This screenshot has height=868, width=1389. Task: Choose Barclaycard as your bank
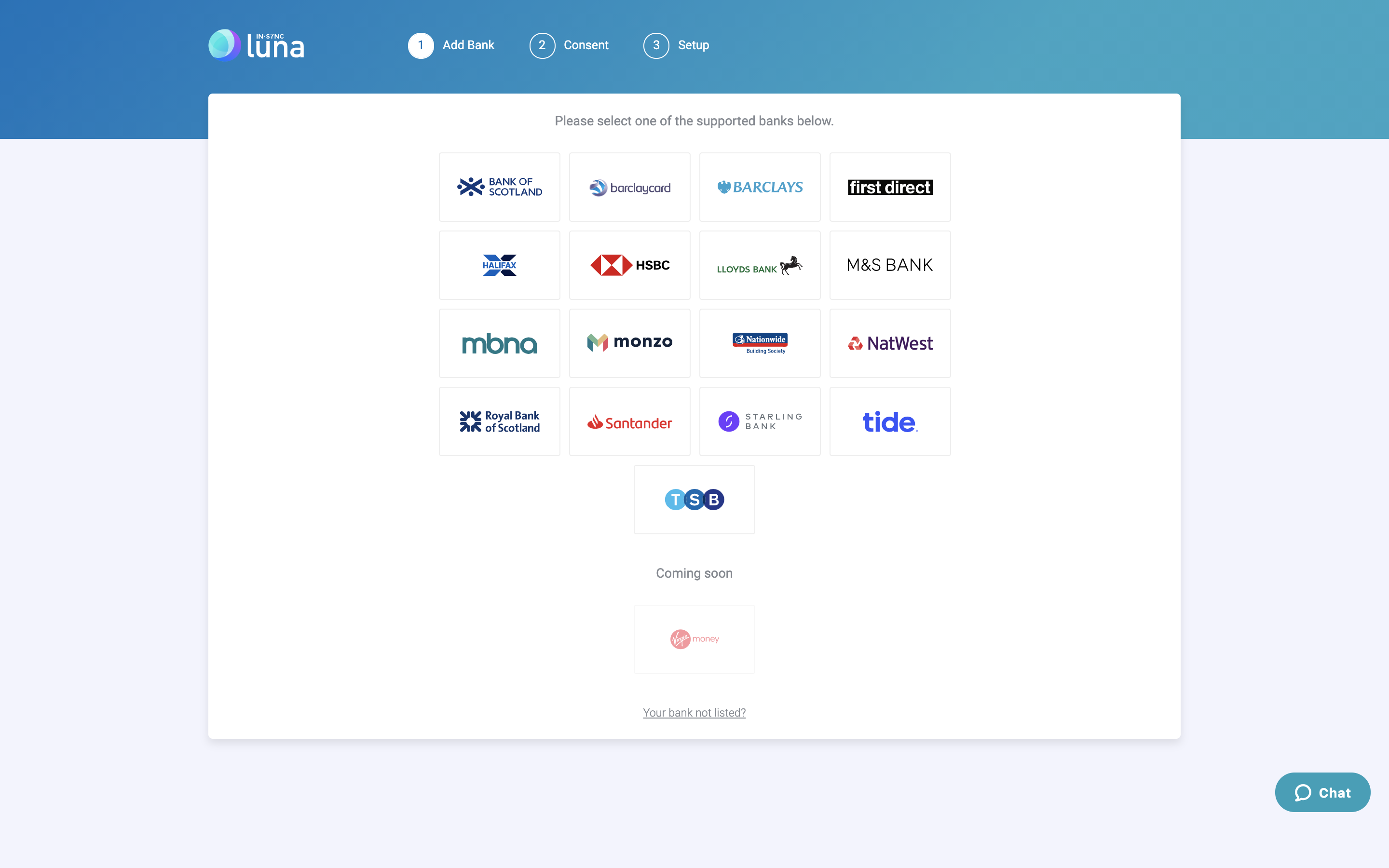click(630, 187)
